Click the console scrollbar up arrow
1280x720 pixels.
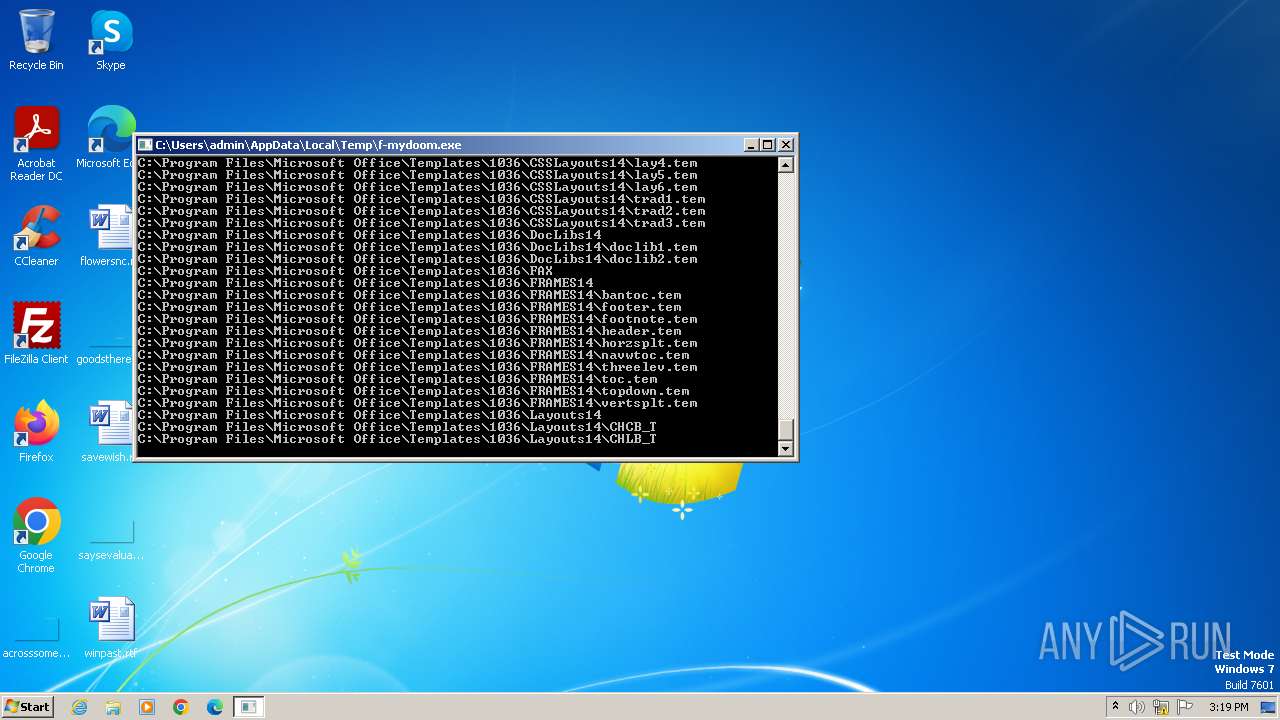pyautogui.click(x=785, y=165)
